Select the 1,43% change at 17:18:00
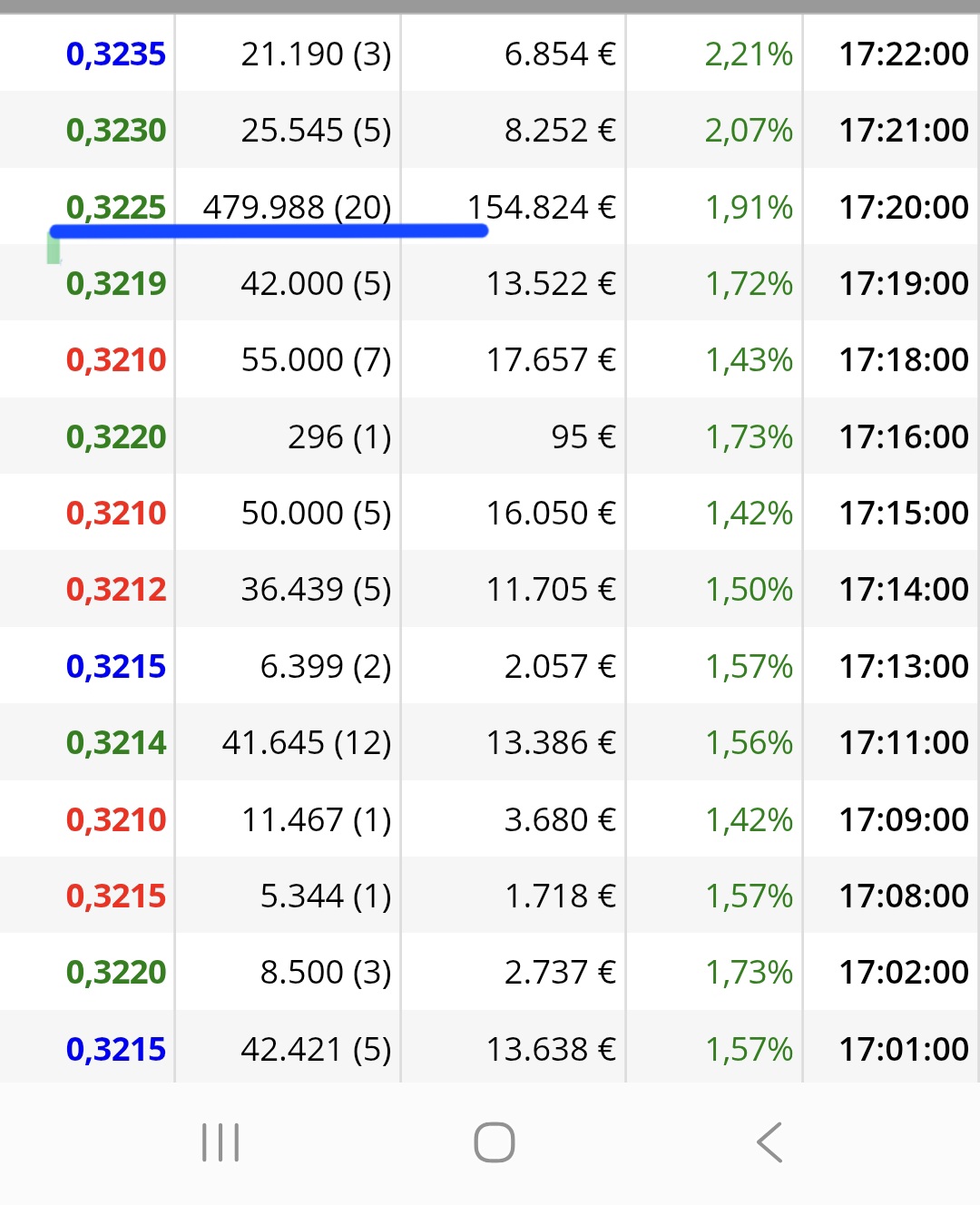980x1205 pixels. [749, 360]
